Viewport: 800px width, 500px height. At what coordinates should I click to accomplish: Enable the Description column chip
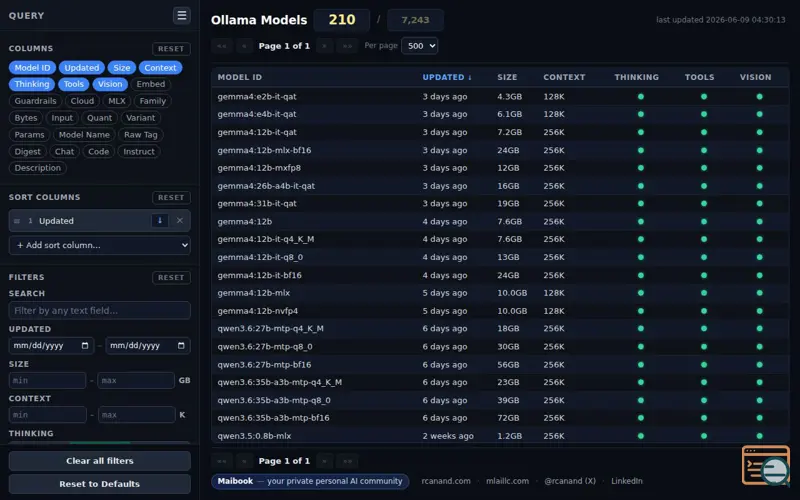[x=37, y=168]
